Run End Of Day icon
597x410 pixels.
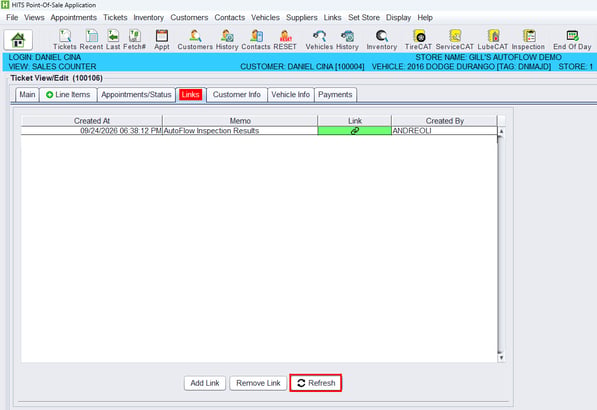point(572,40)
